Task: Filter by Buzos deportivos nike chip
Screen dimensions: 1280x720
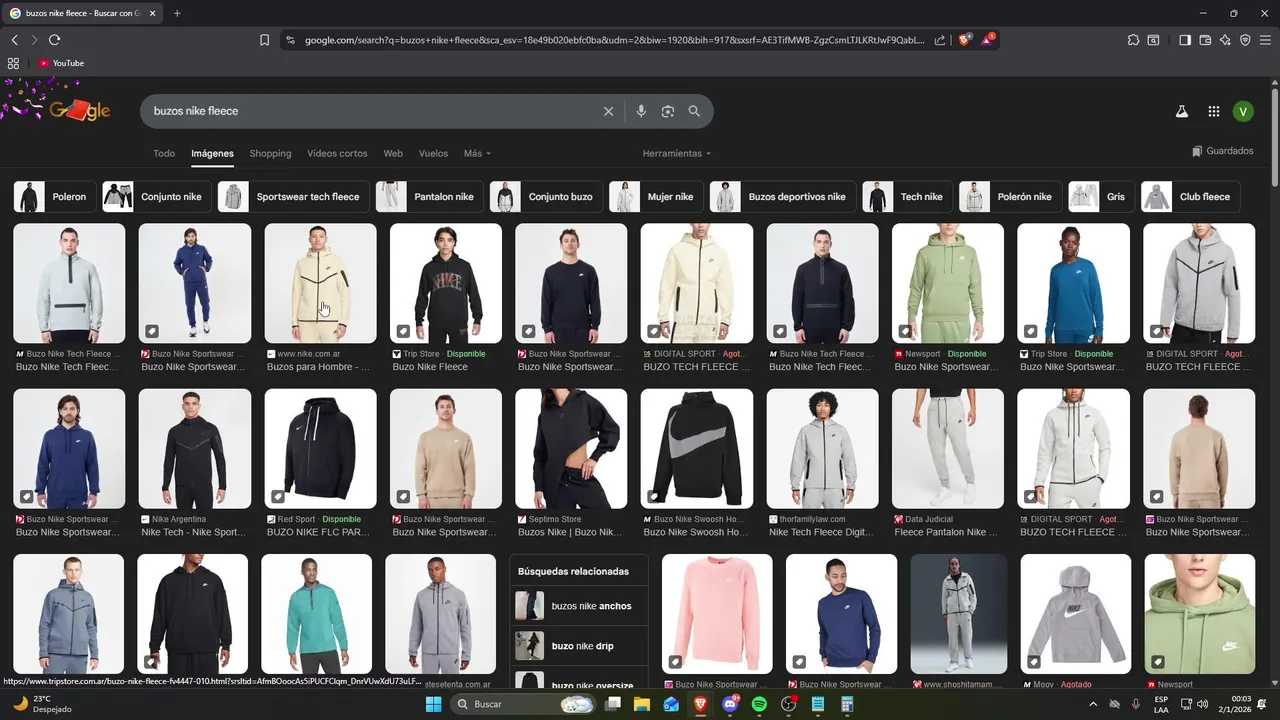Action: 783,197
